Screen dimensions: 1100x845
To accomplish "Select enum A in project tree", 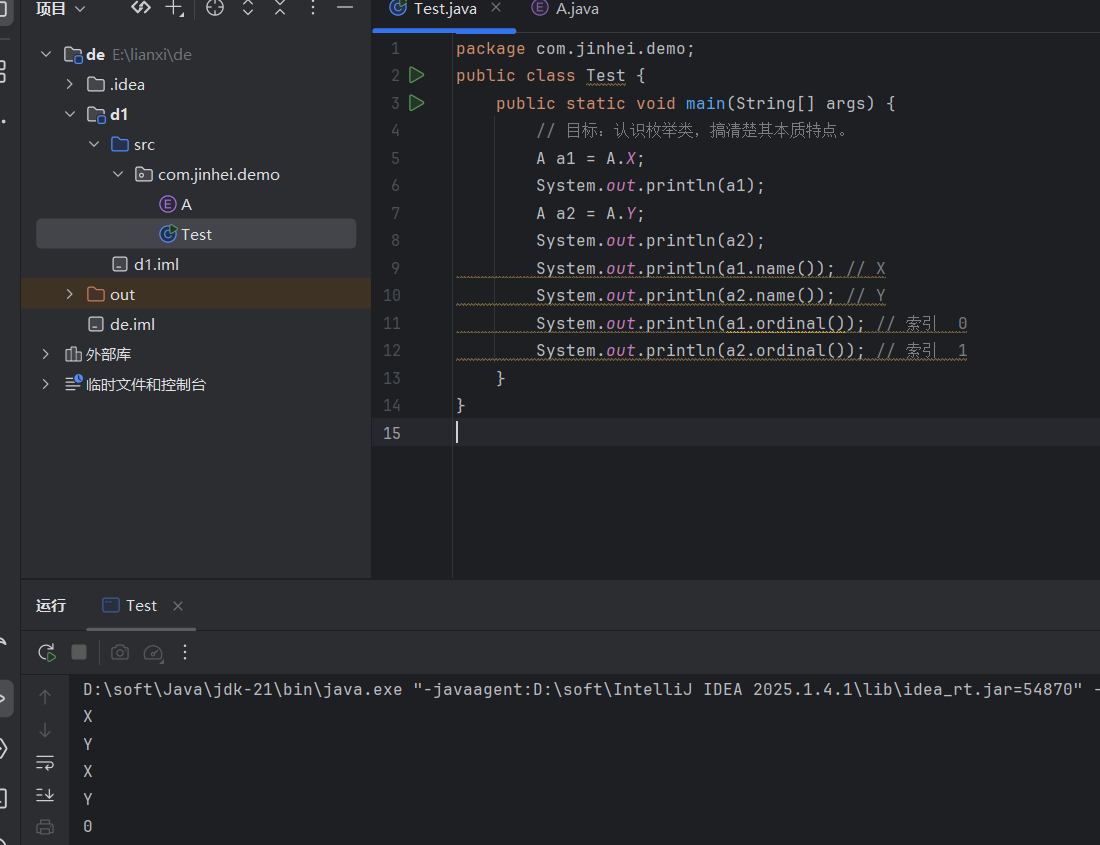I will (176, 205).
